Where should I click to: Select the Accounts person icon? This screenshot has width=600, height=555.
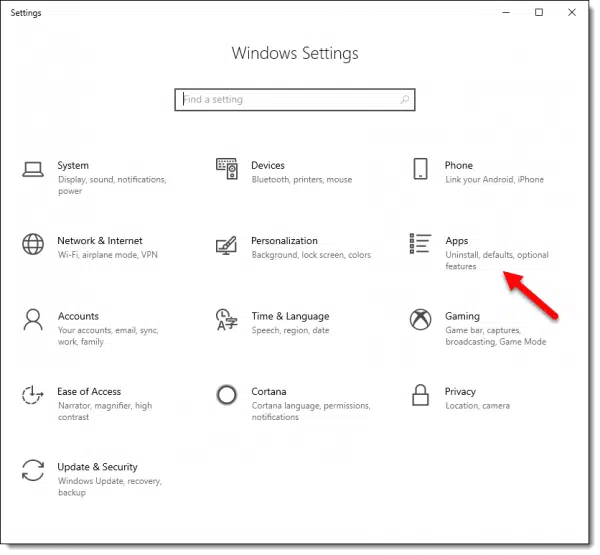click(33, 320)
